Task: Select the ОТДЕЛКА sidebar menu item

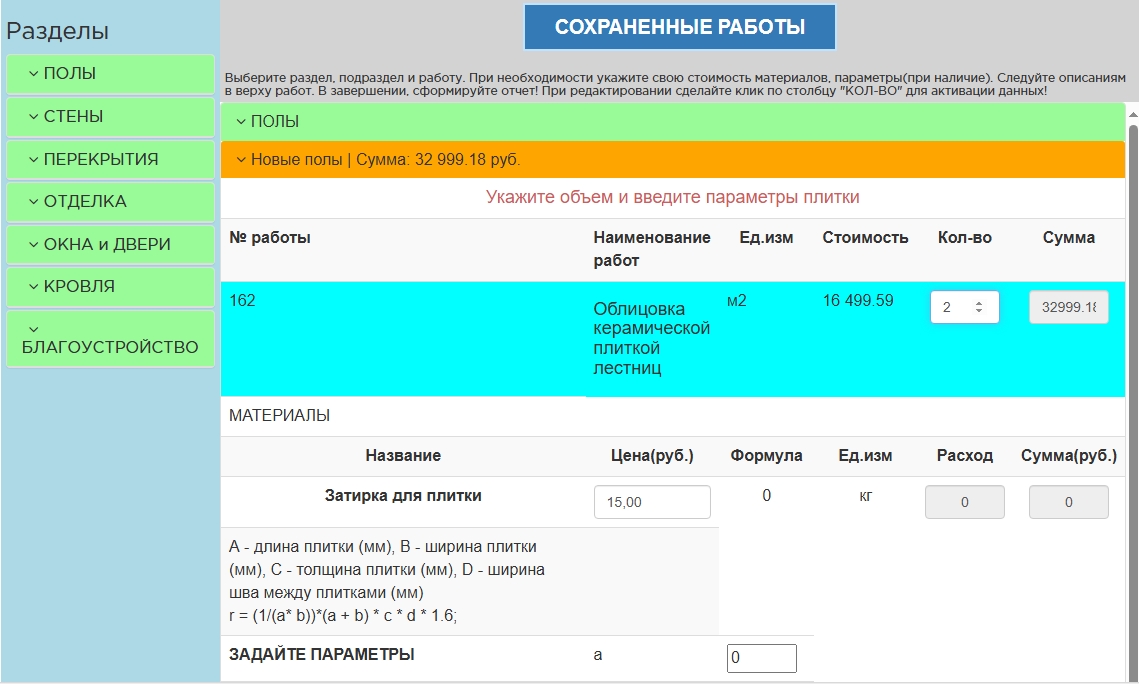Action: point(110,202)
